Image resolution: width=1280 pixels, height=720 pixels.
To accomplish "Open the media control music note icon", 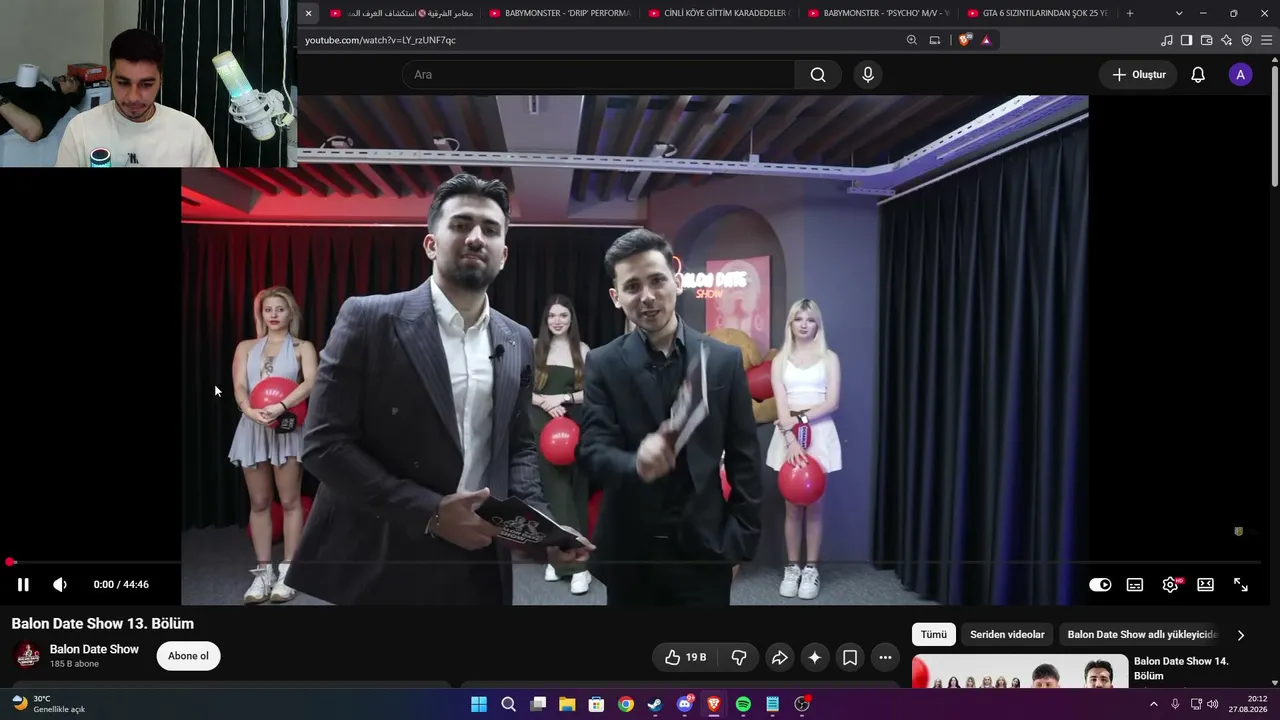I will click(x=1167, y=40).
